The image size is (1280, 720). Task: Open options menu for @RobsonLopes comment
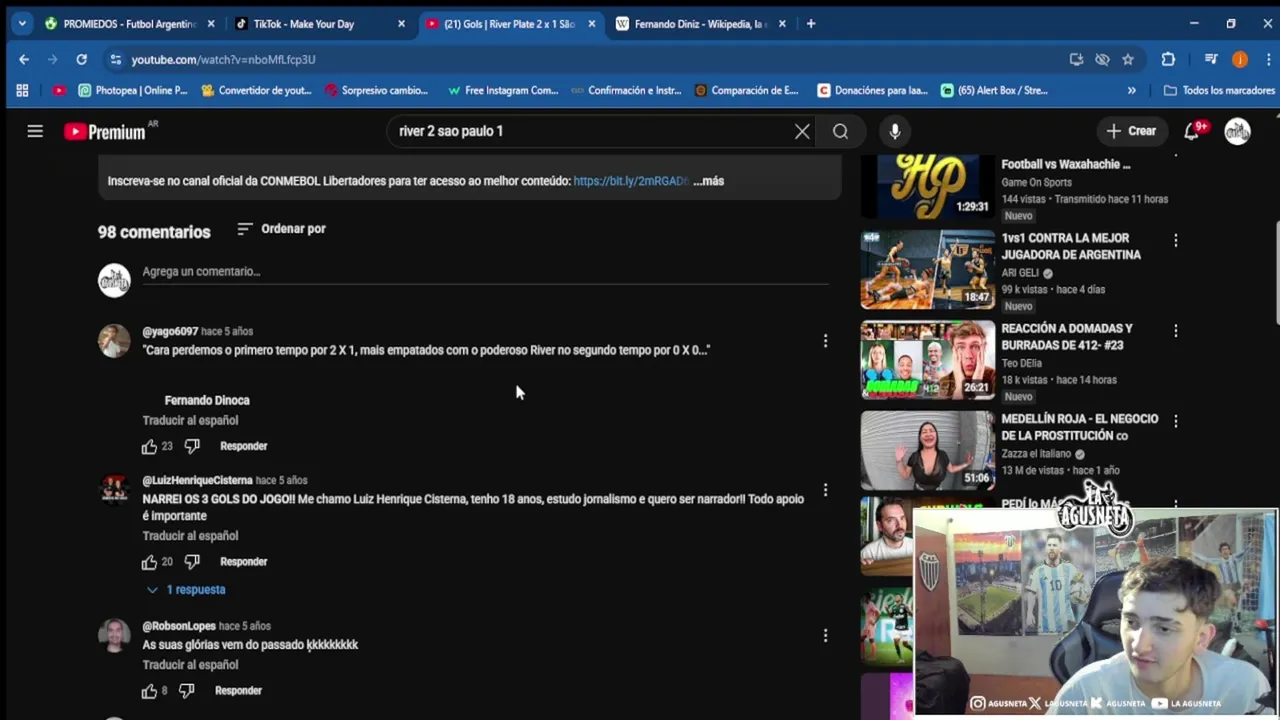(x=825, y=636)
